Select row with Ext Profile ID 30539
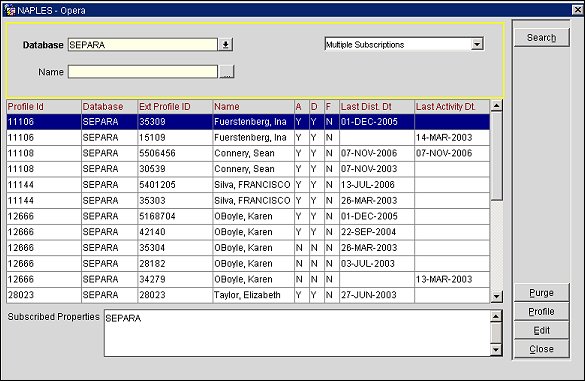The image size is (585, 381). point(248,169)
